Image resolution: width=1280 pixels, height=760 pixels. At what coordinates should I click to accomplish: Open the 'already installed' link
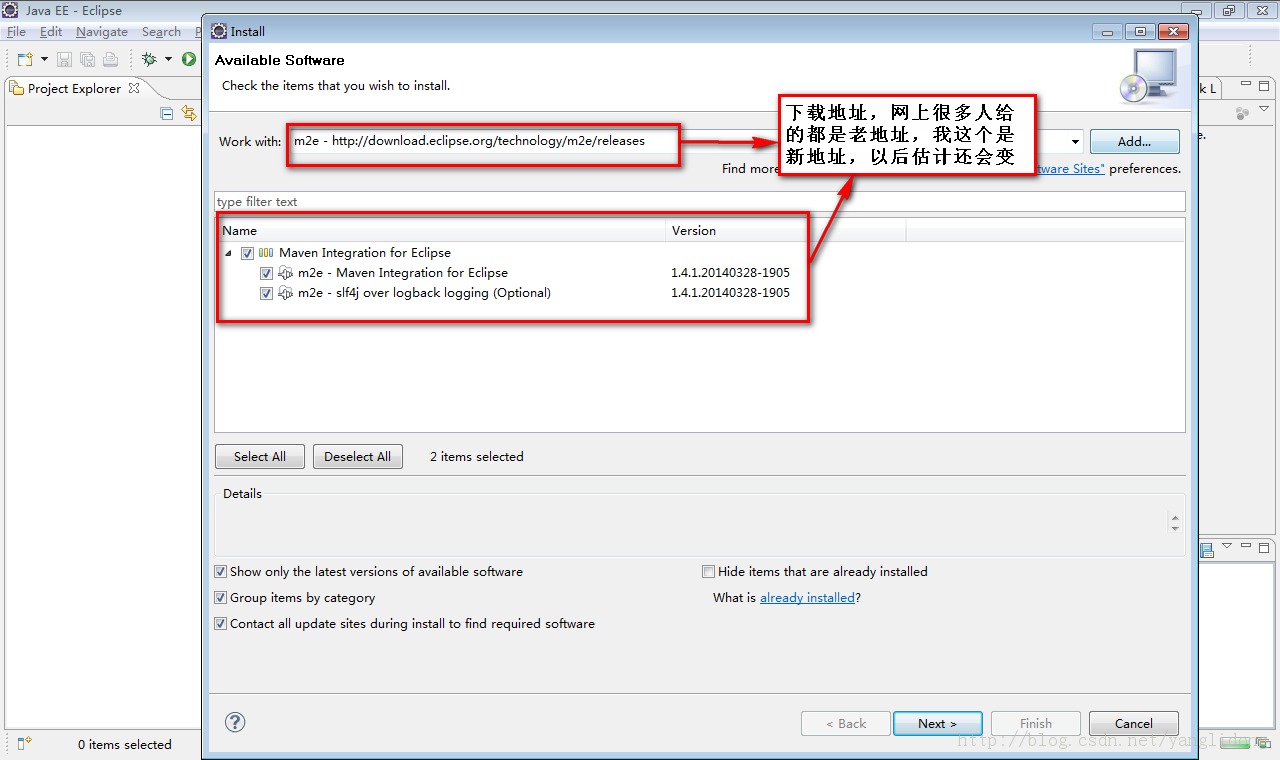coord(807,598)
